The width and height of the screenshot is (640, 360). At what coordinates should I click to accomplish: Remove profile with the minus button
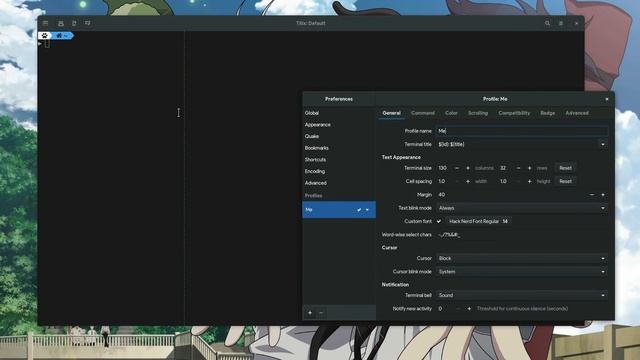point(321,313)
